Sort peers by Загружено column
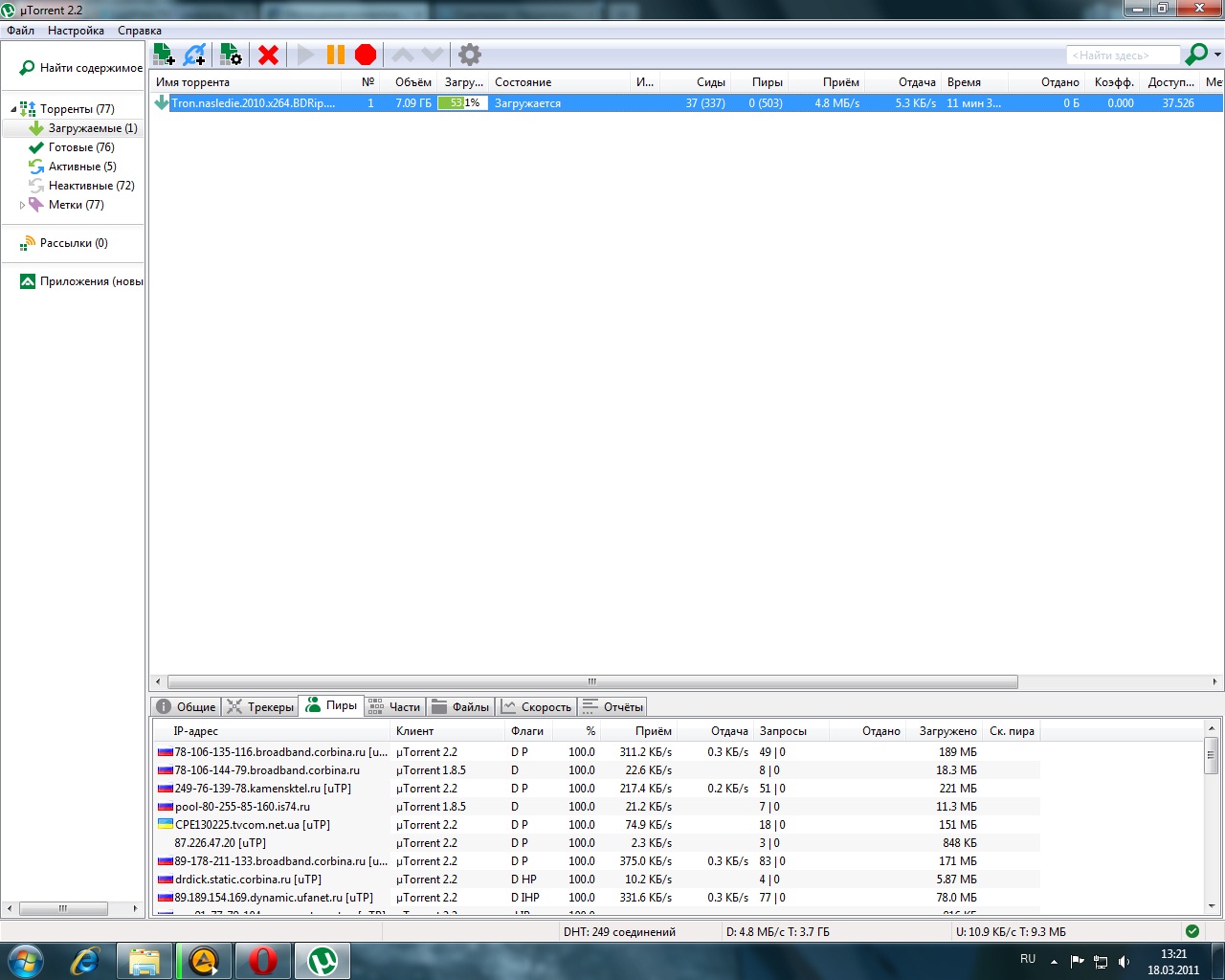 945,731
